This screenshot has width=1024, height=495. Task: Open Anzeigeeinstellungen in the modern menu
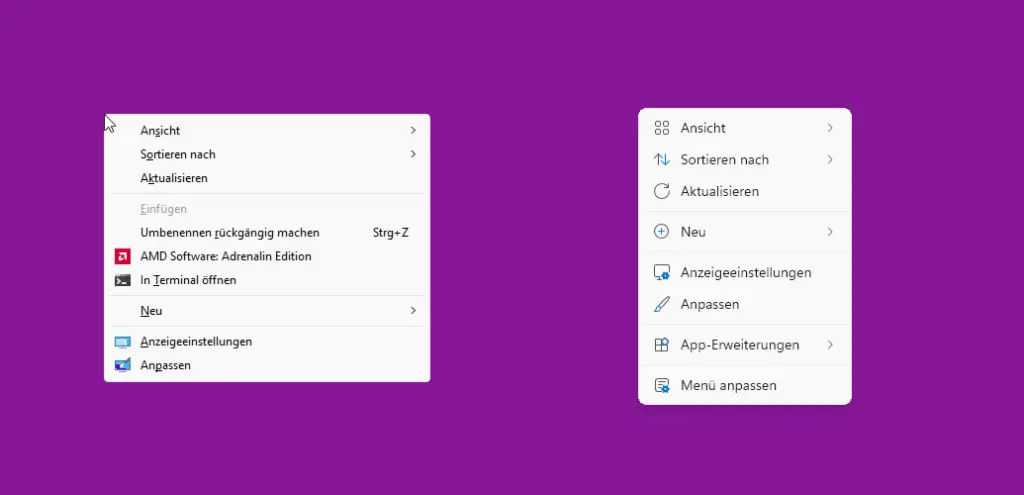tap(744, 272)
